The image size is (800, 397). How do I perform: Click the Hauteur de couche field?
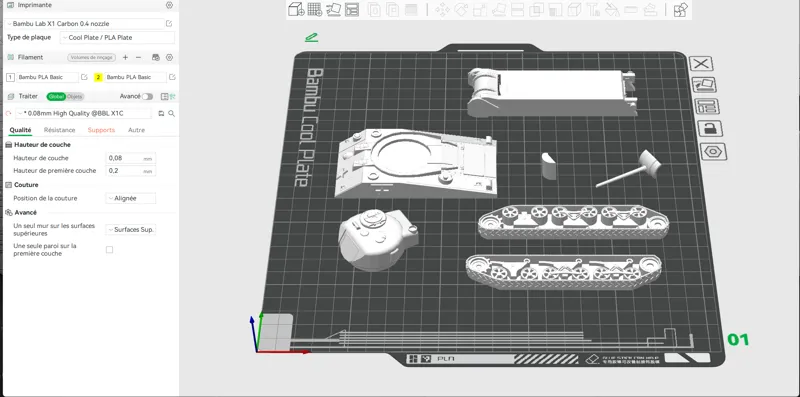[x=131, y=158]
